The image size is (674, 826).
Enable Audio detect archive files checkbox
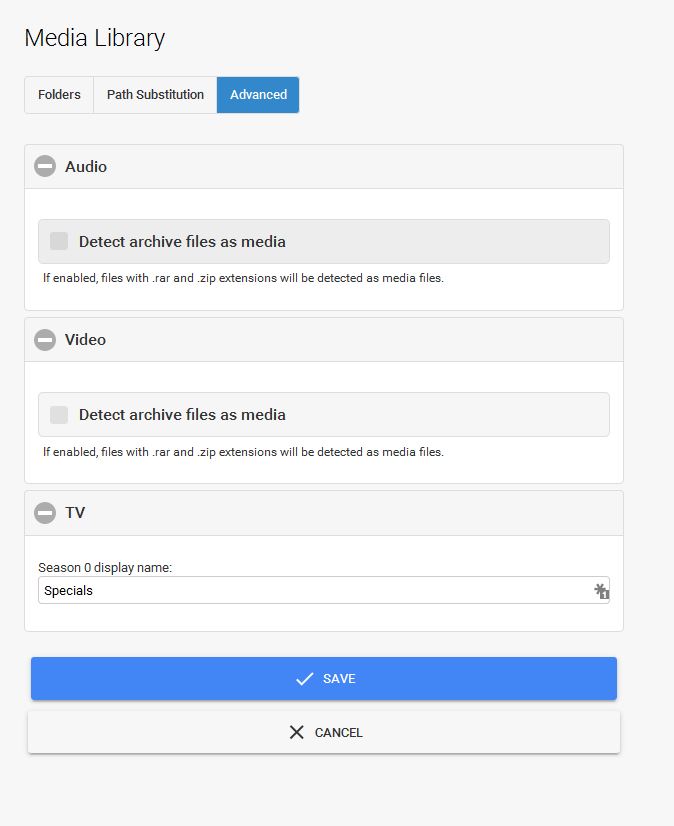click(x=59, y=241)
